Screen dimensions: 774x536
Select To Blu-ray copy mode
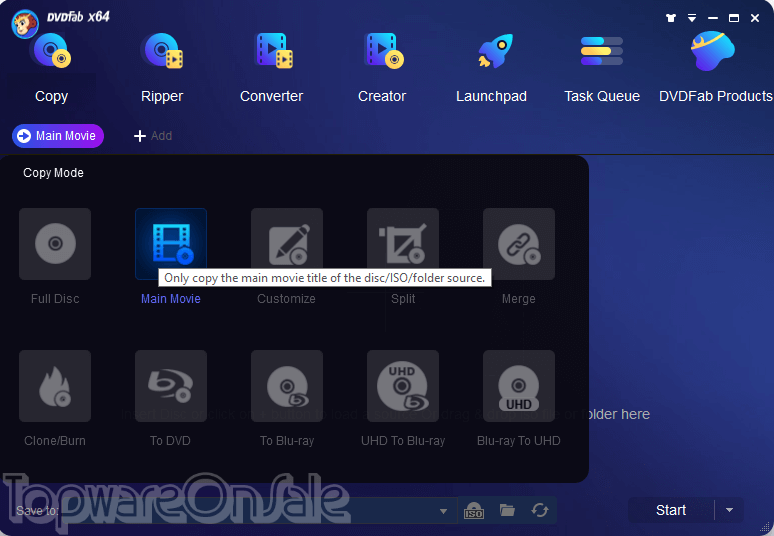287,386
